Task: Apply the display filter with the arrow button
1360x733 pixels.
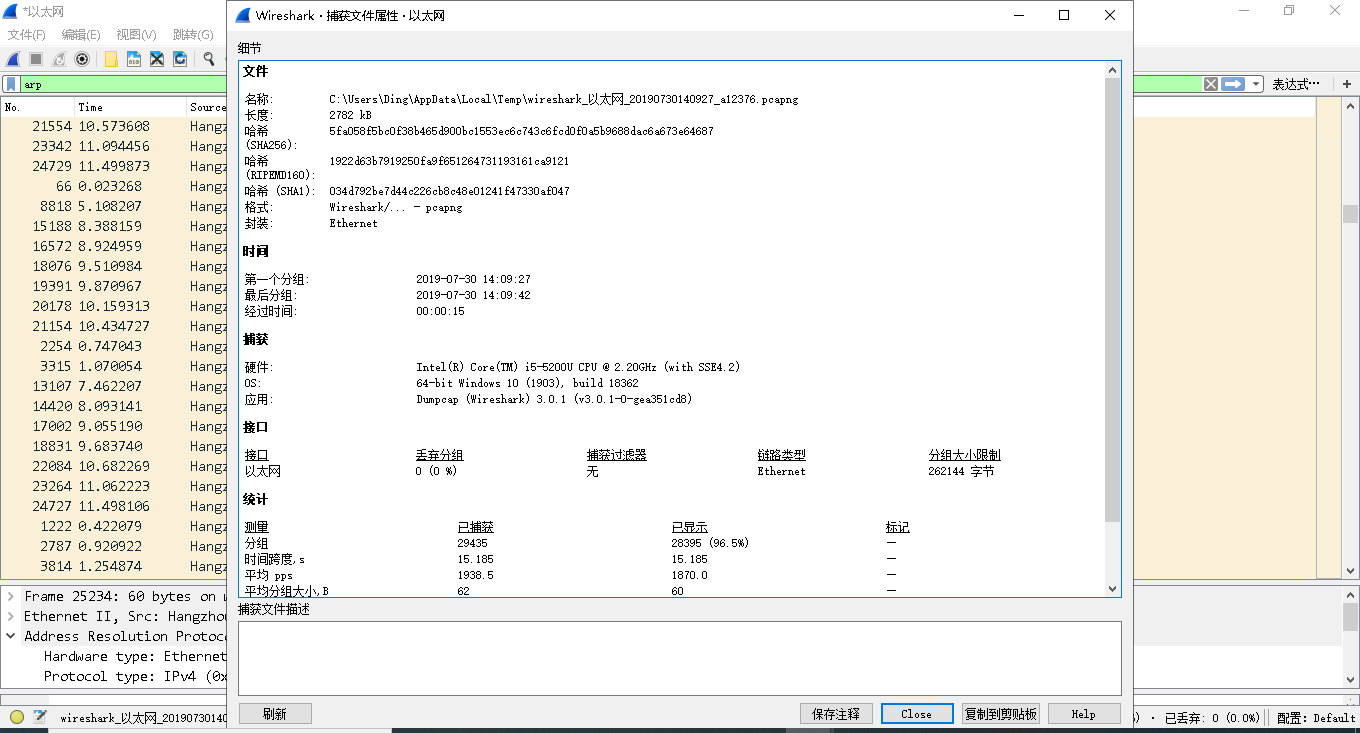Action: pos(1233,84)
